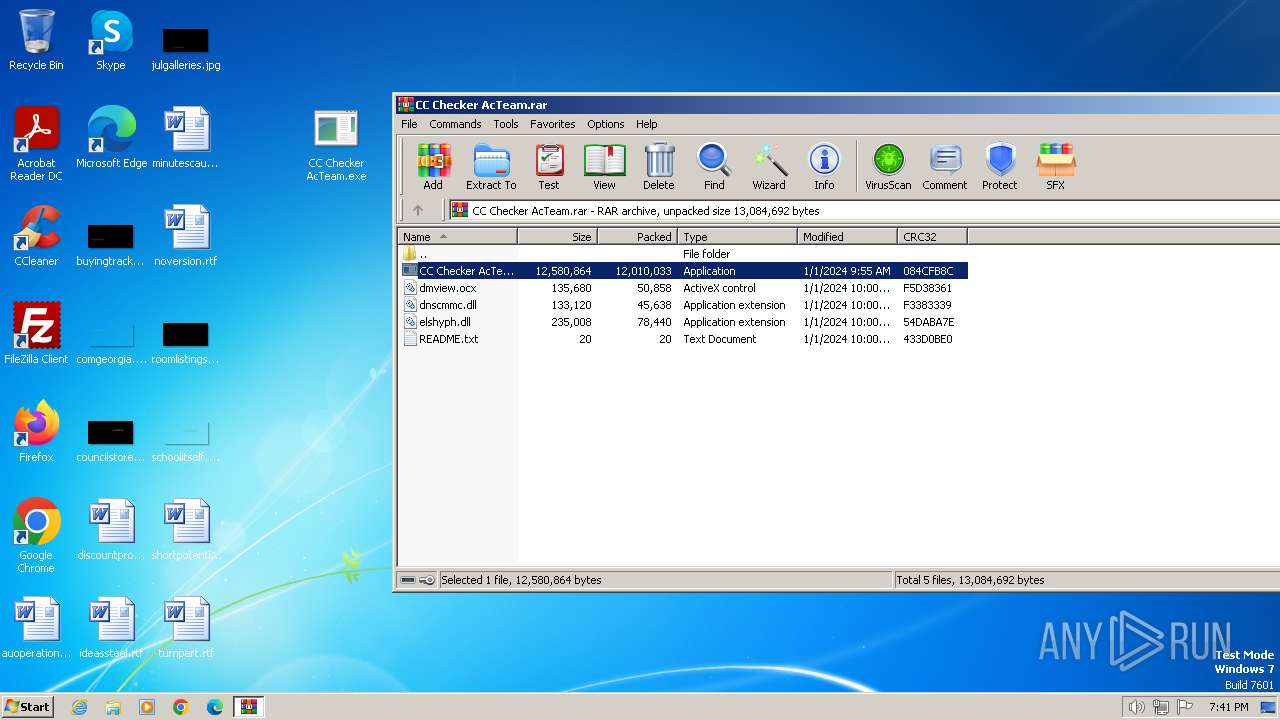The height and width of the screenshot is (720, 1280).
Task: Select the CC Checker AcTeam application file
Action: (x=683, y=271)
